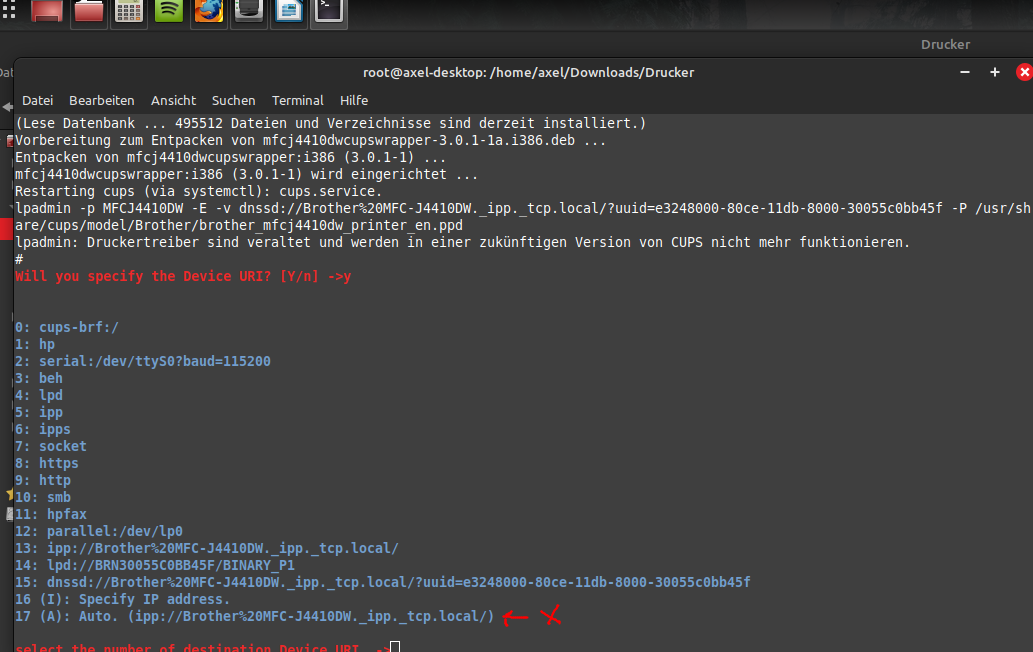This screenshot has height=652, width=1033.
Task: Click the line '3: beh'
Action: [39, 379]
